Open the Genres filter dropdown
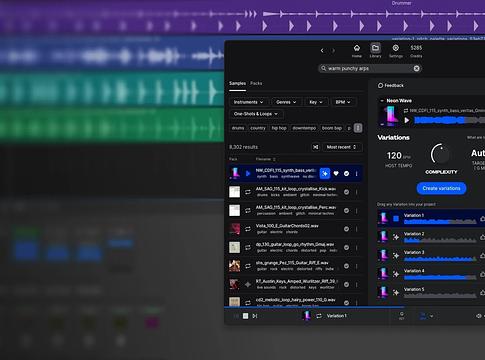This screenshot has width=485, height=360. 286,102
